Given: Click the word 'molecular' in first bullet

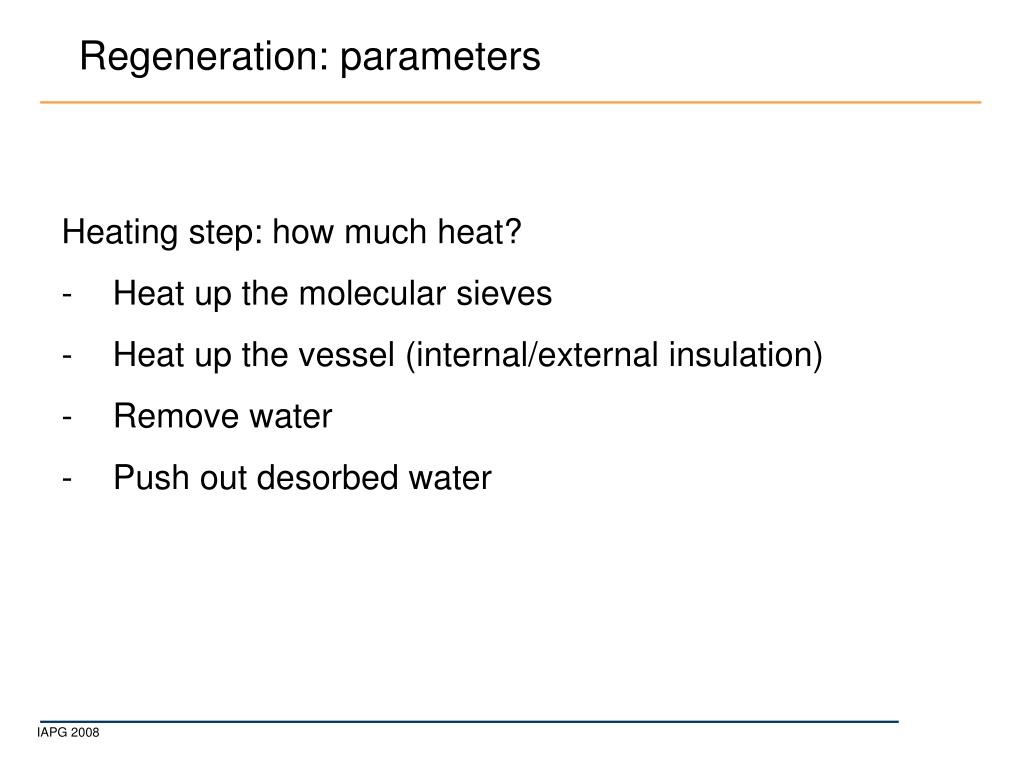Looking at the screenshot, I should (x=372, y=293).
